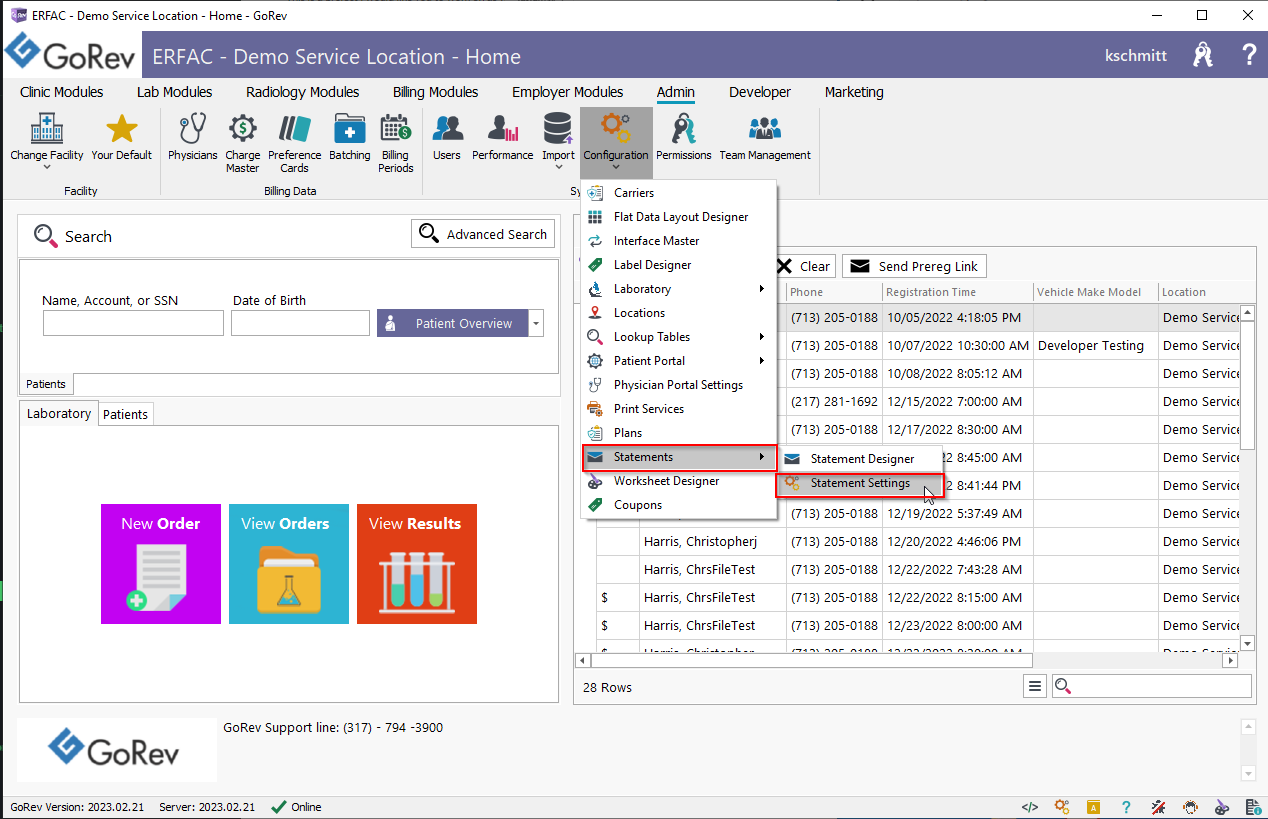Click the Change Facility dropdown chevron
The image size is (1268, 819).
[47, 168]
